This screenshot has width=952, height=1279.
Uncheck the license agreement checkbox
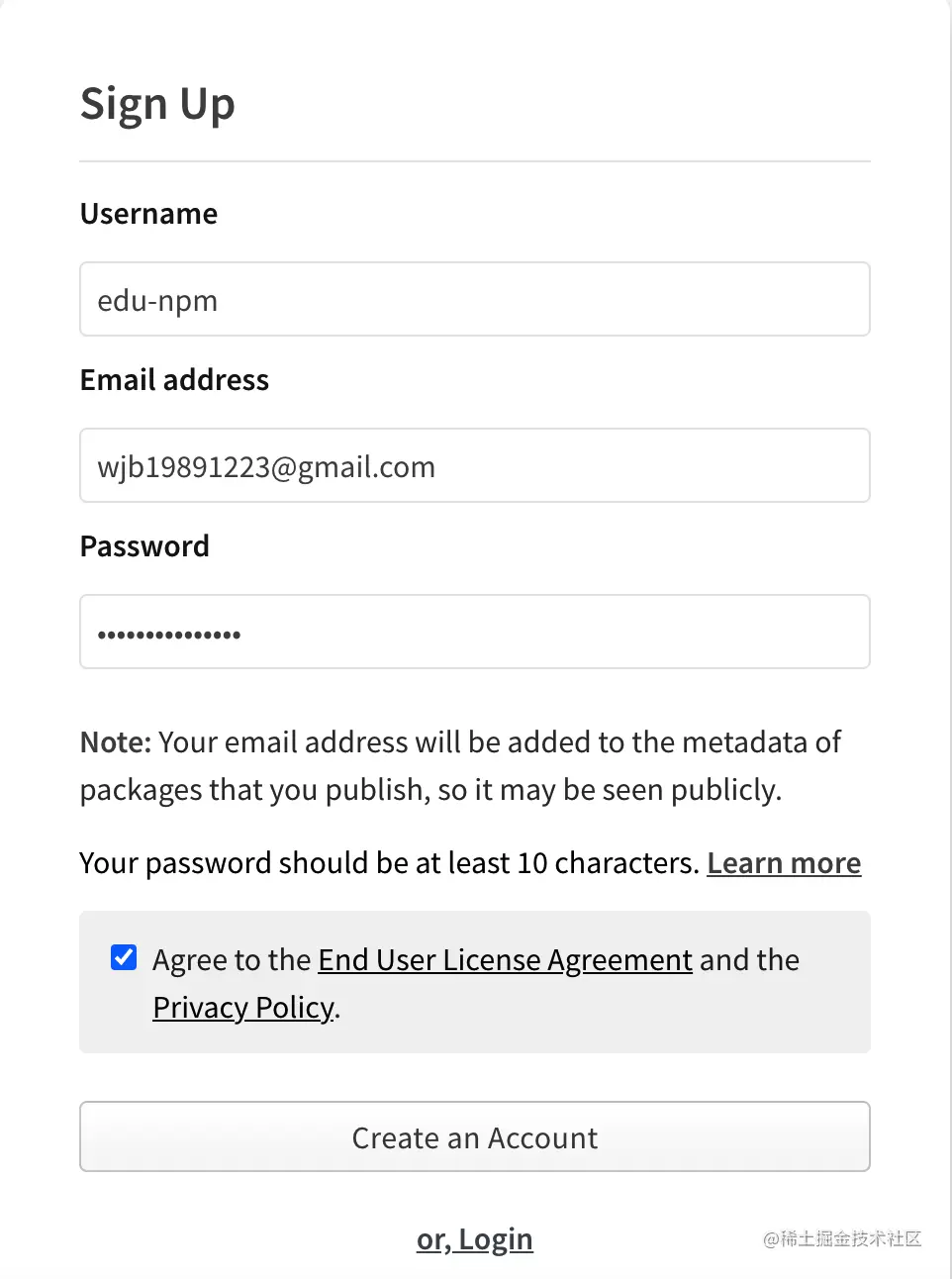coord(124,957)
